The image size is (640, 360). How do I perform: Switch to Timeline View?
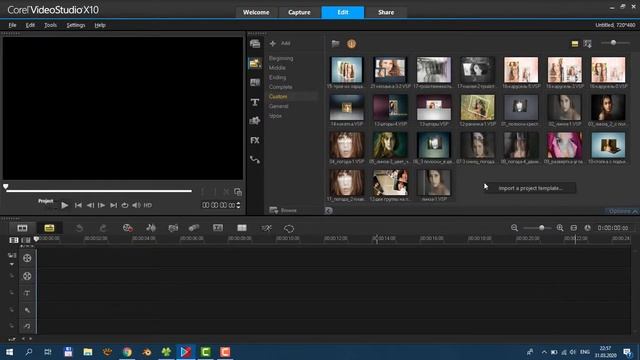coord(49,228)
